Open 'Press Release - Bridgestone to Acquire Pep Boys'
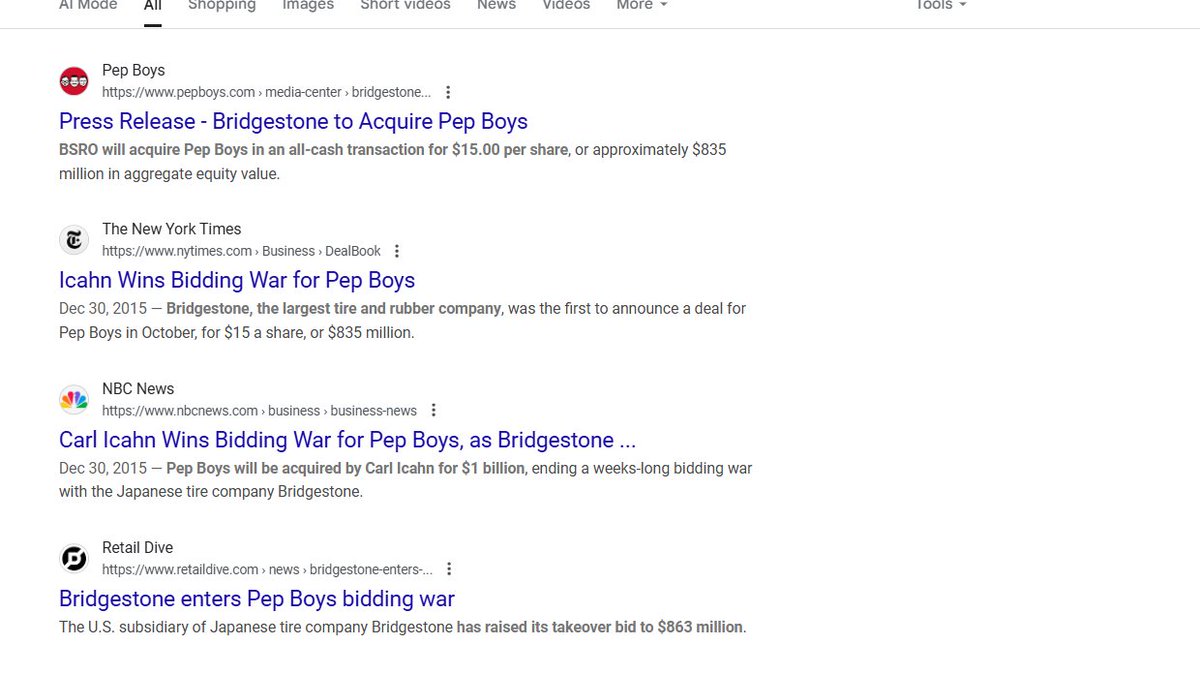 pos(293,122)
